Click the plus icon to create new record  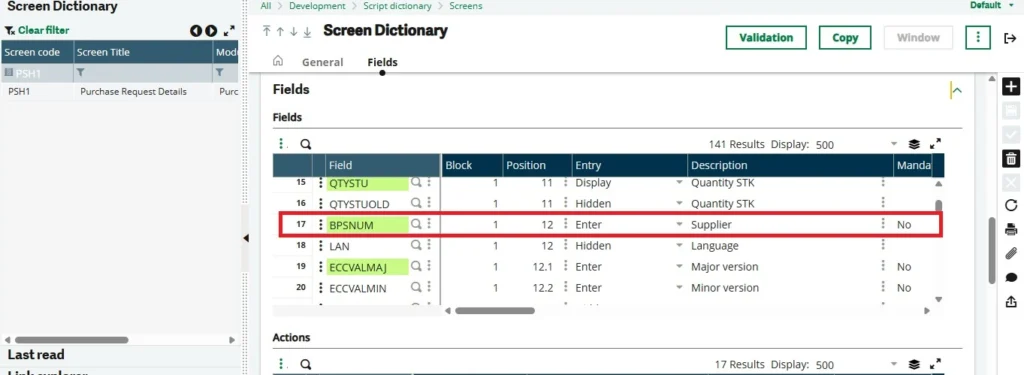click(1010, 86)
